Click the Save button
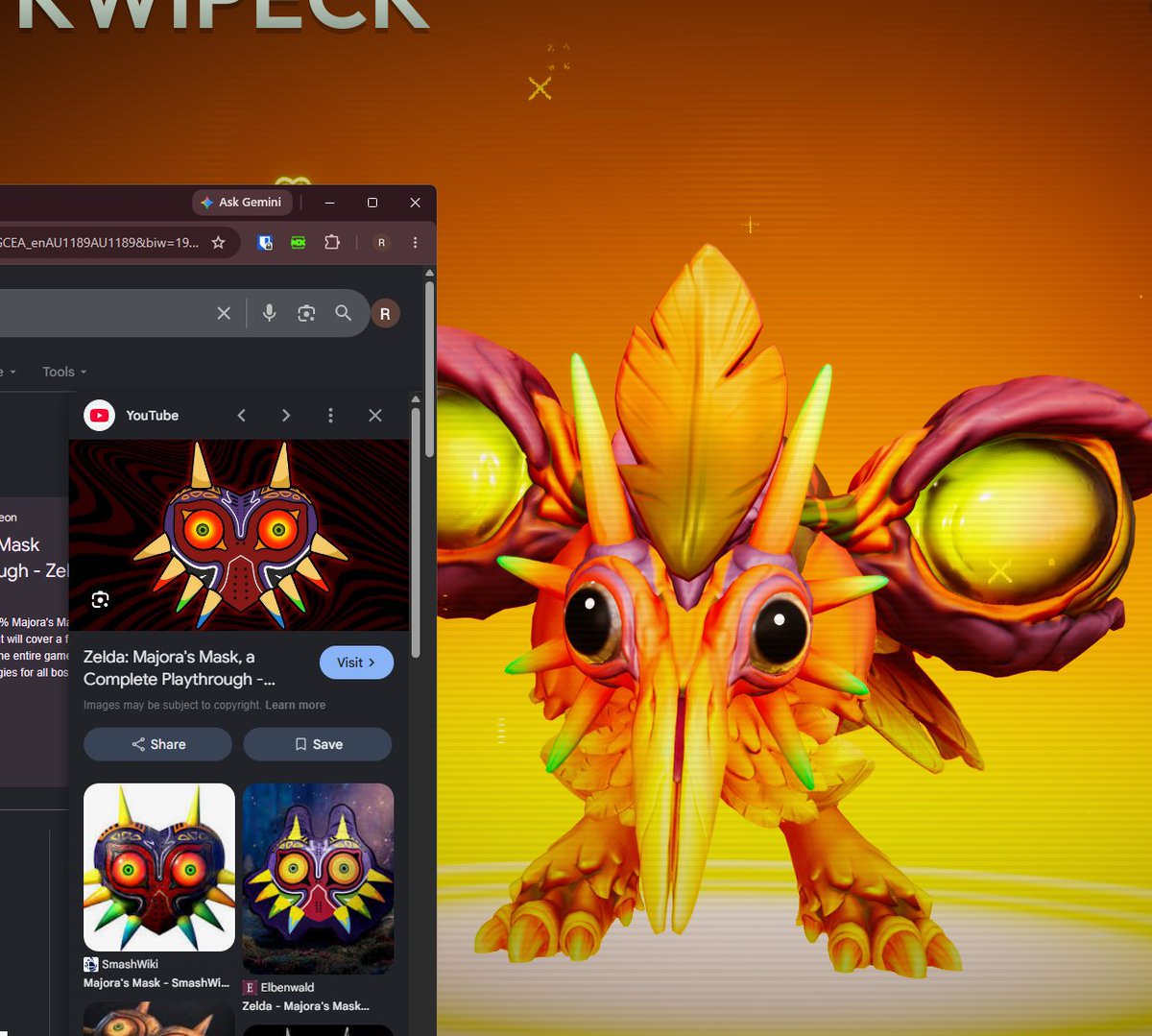 [x=318, y=744]
